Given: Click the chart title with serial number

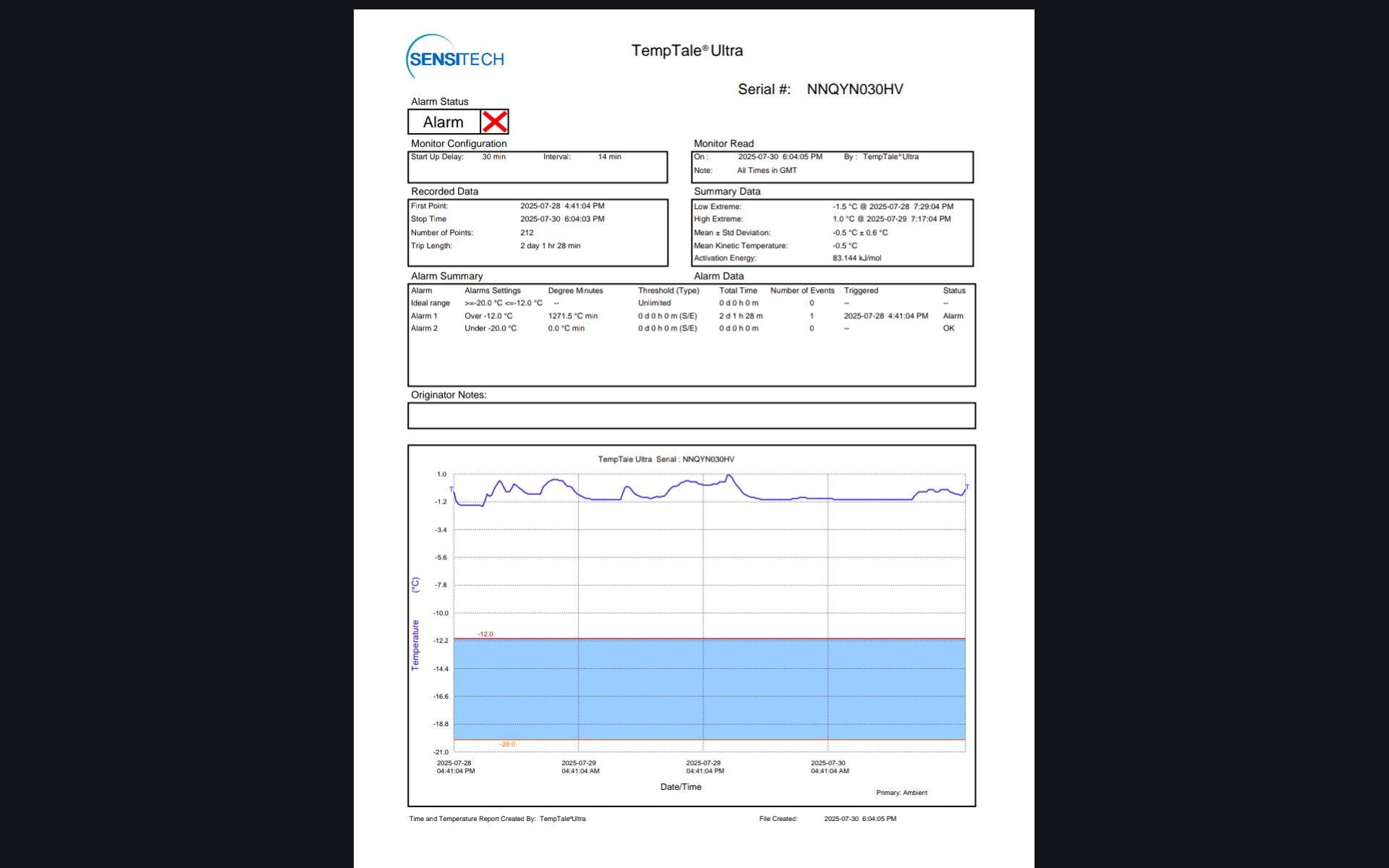Looking at the screenshot, I should point(666,459).
